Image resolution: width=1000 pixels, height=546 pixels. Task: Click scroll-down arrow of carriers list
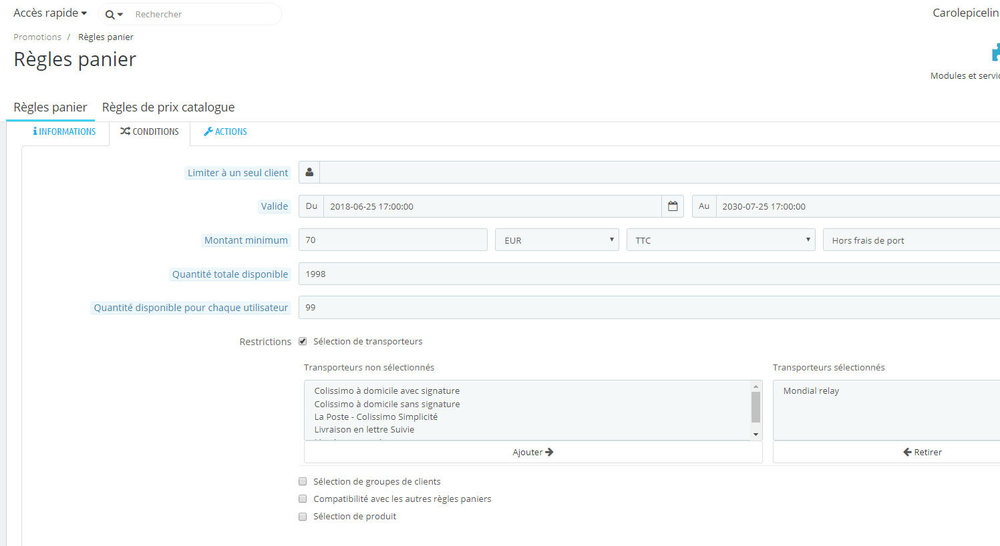756,434
